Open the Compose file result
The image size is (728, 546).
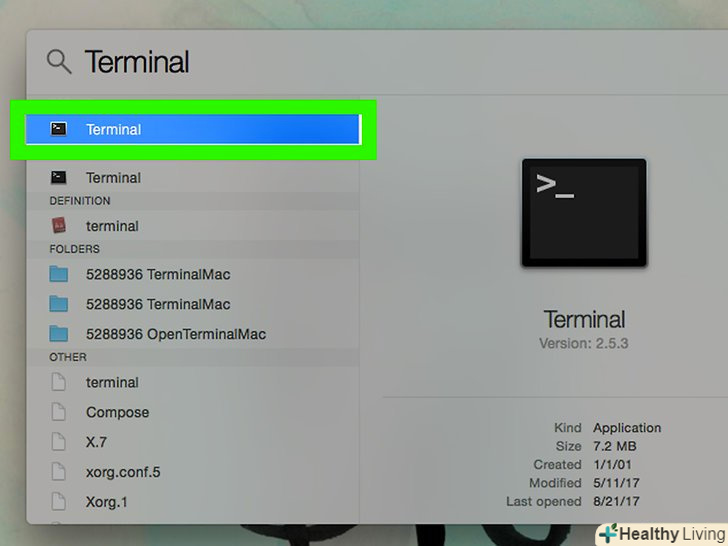[x=193, y=412]
